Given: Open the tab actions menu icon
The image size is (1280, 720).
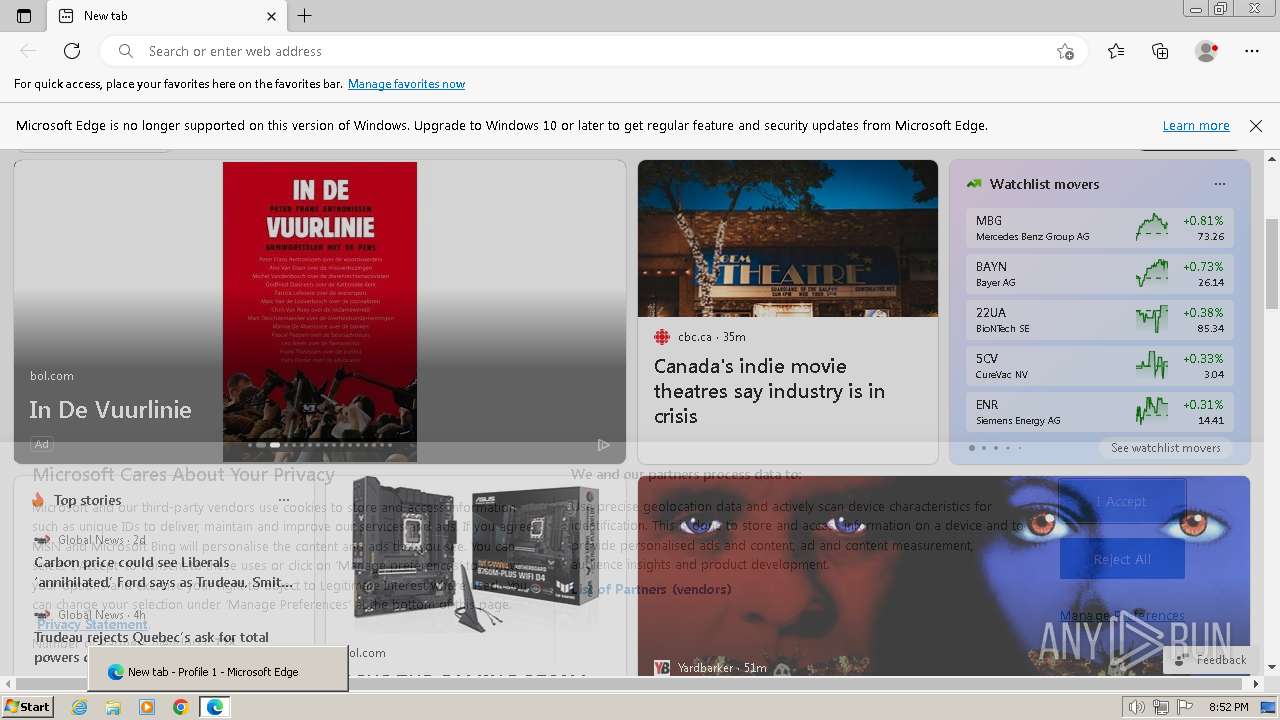Looking at the screenshot, I should (x=24, y=16).
